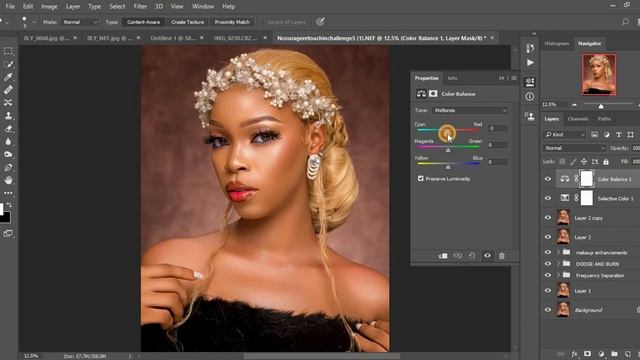
Task: Click the clip to layer icon
Action: (442, 256)
